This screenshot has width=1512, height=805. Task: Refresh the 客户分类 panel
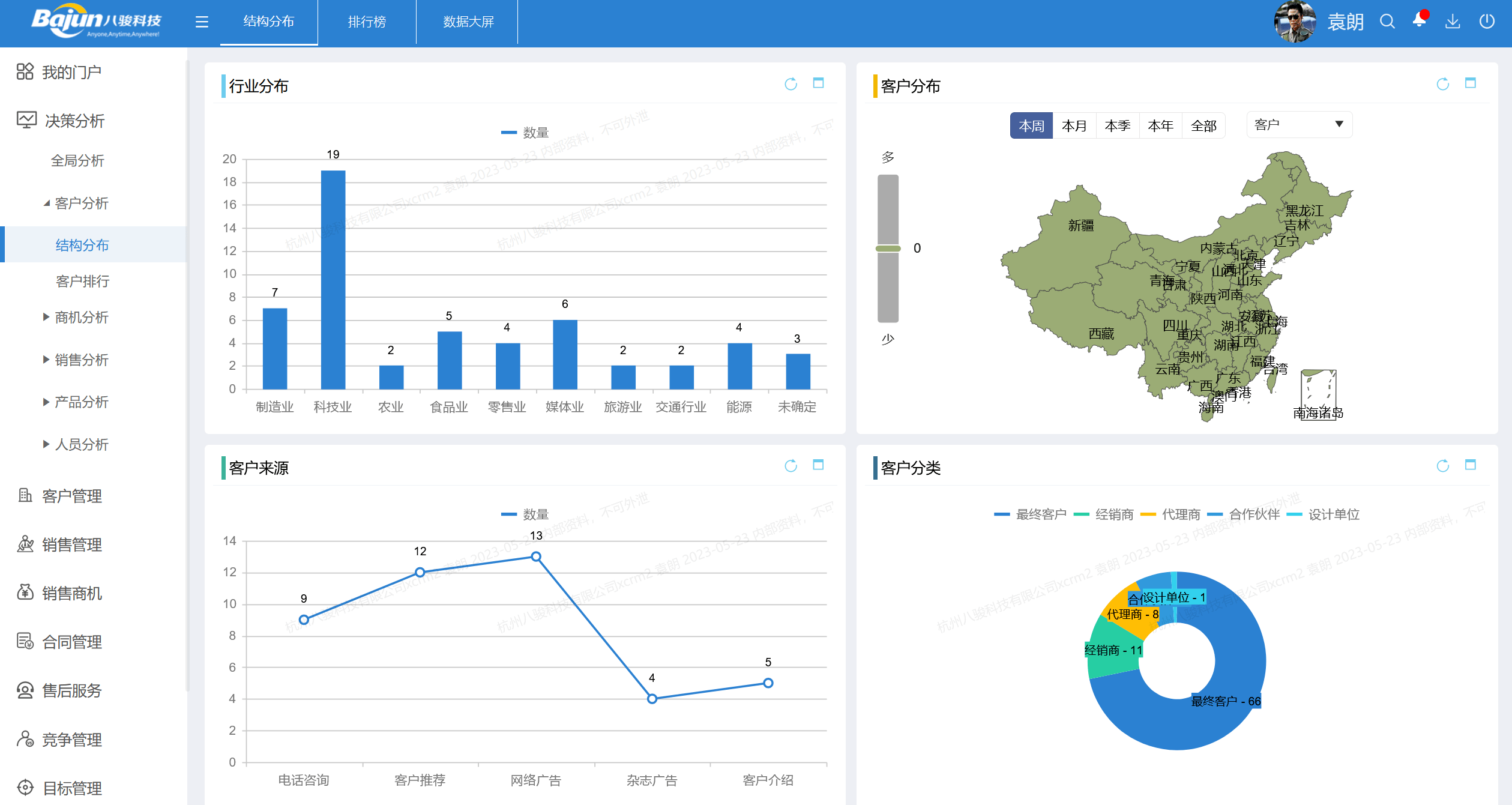[x=1442, y=466]
